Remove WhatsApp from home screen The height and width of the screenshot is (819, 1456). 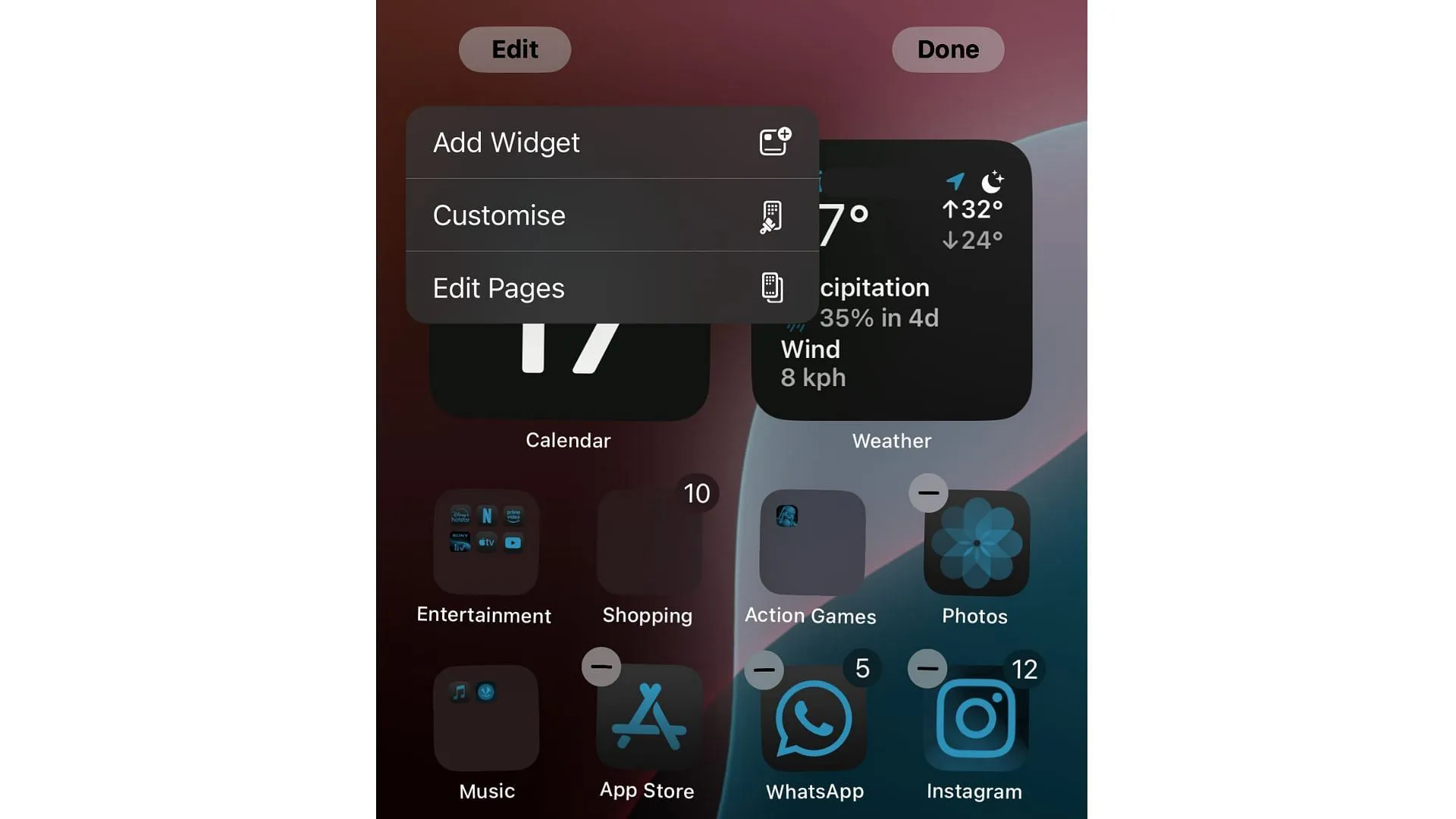[x=764, y=667]
